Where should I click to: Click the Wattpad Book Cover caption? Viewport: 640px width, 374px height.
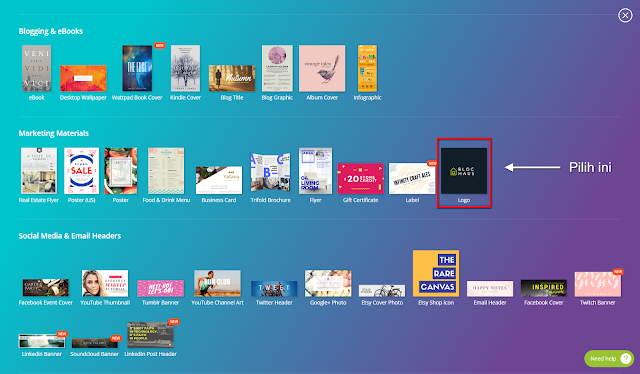[137, 98]
